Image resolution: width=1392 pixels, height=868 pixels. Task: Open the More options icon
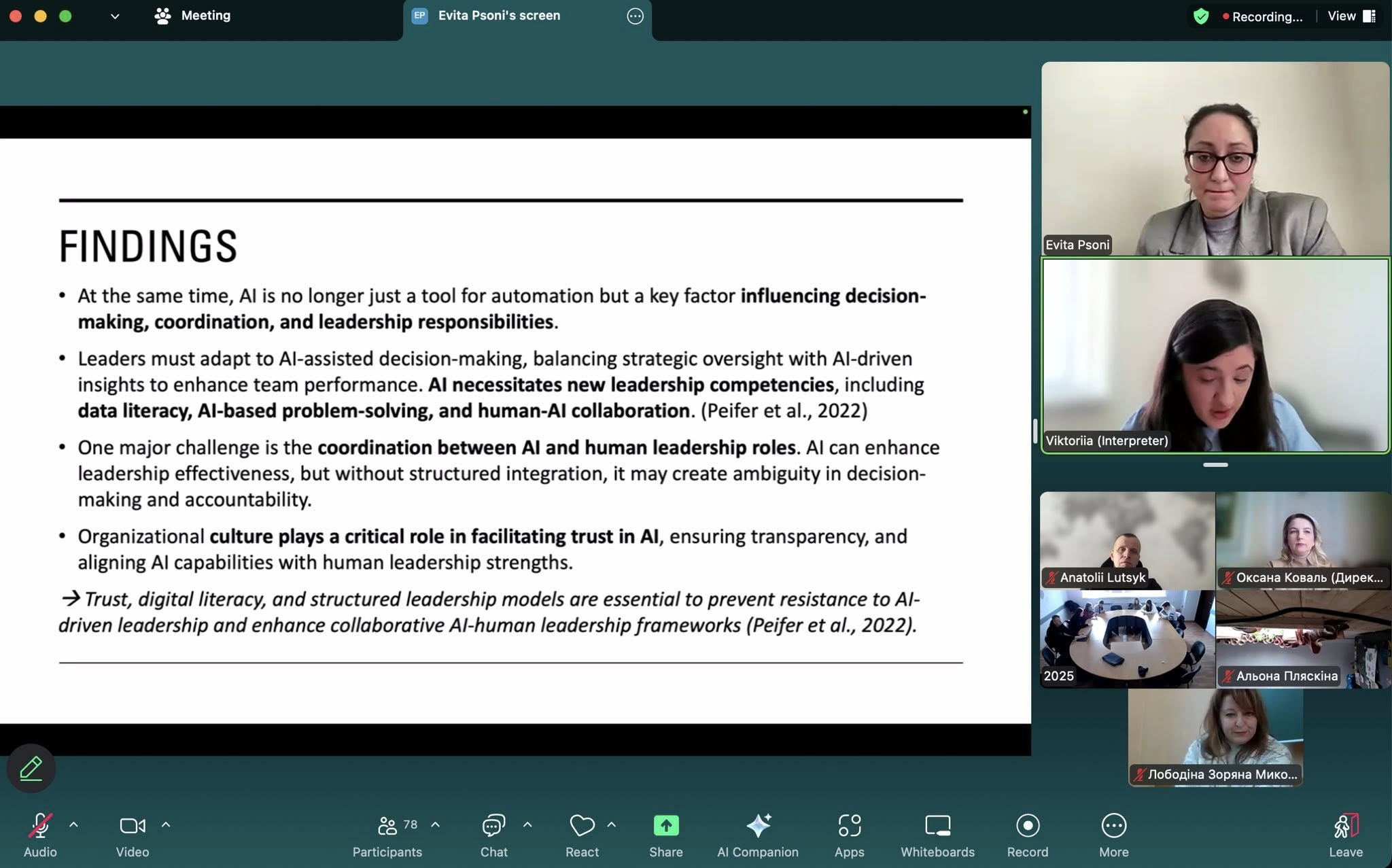pos(1113,826)
